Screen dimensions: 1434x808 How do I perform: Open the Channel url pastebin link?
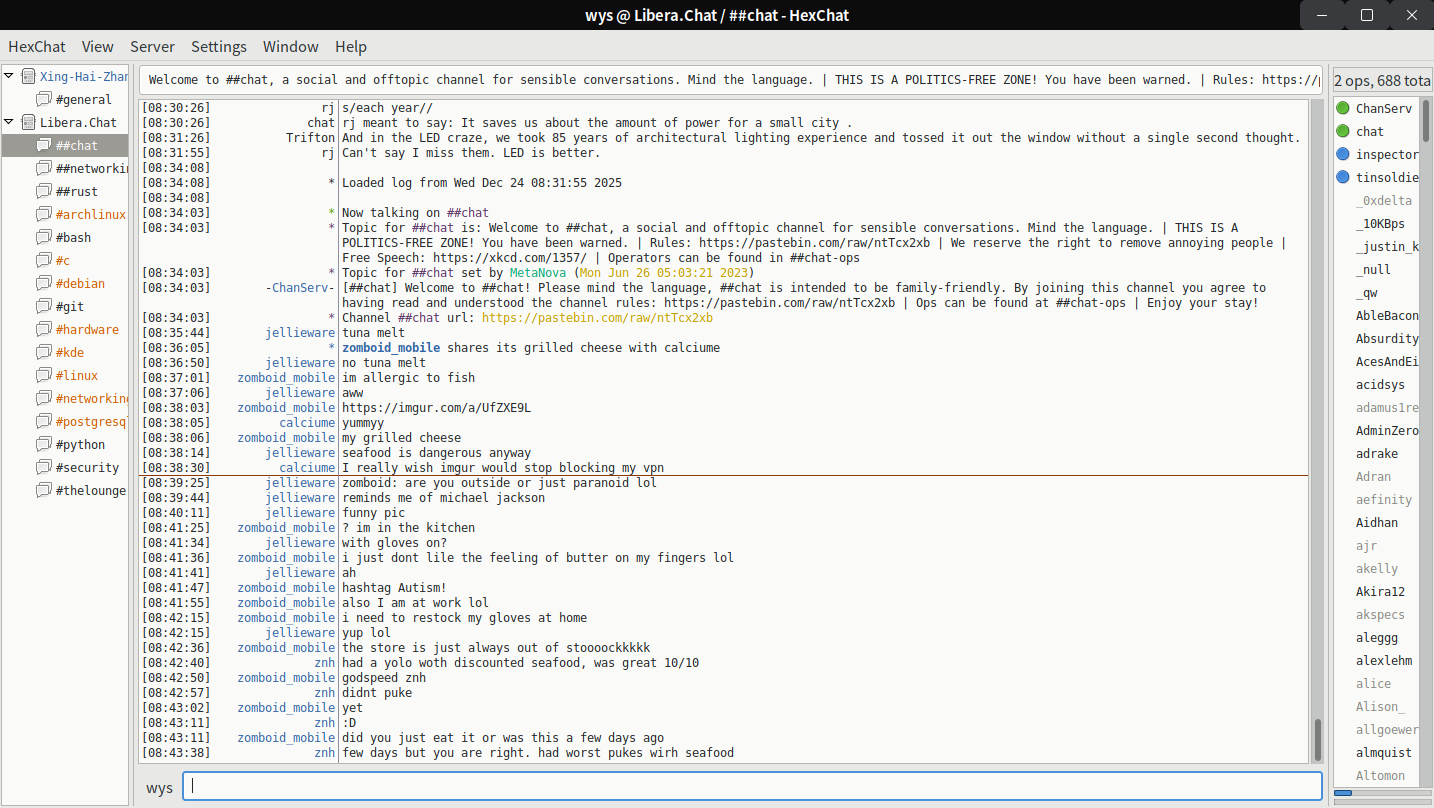click(597, 318)
